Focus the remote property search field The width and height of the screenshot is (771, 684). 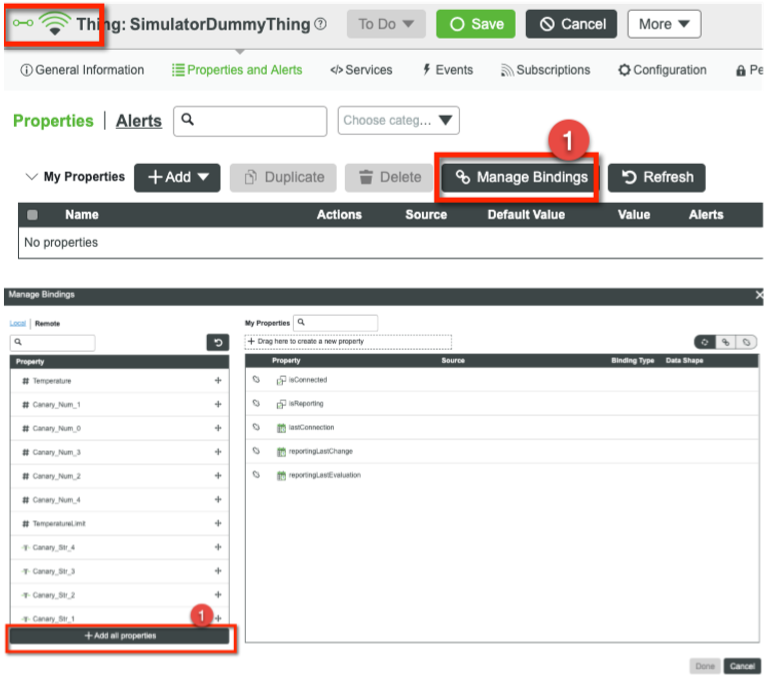coord(53,343)
